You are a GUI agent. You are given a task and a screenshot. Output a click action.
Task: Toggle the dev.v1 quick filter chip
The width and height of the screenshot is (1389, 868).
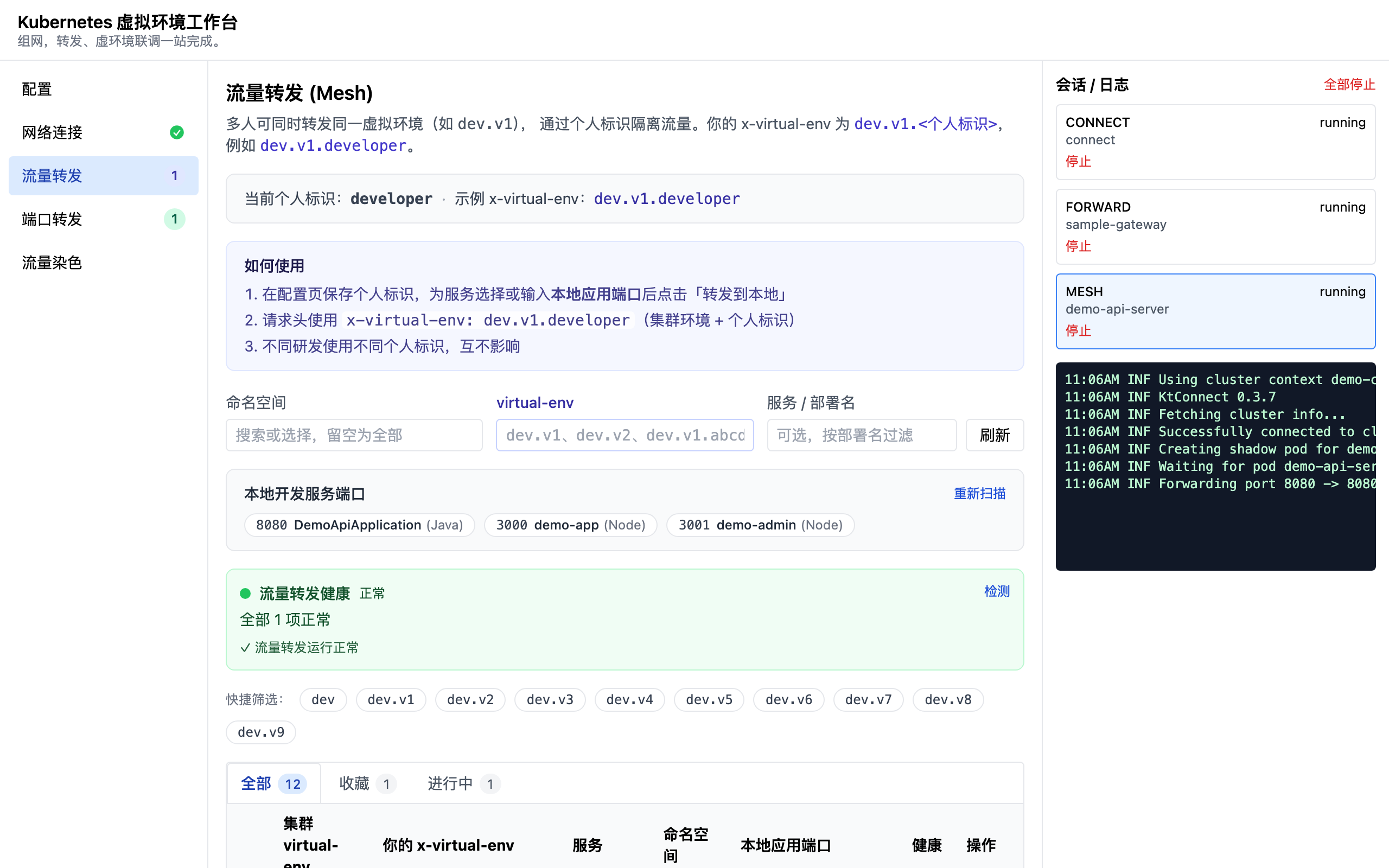coord(391,700)
